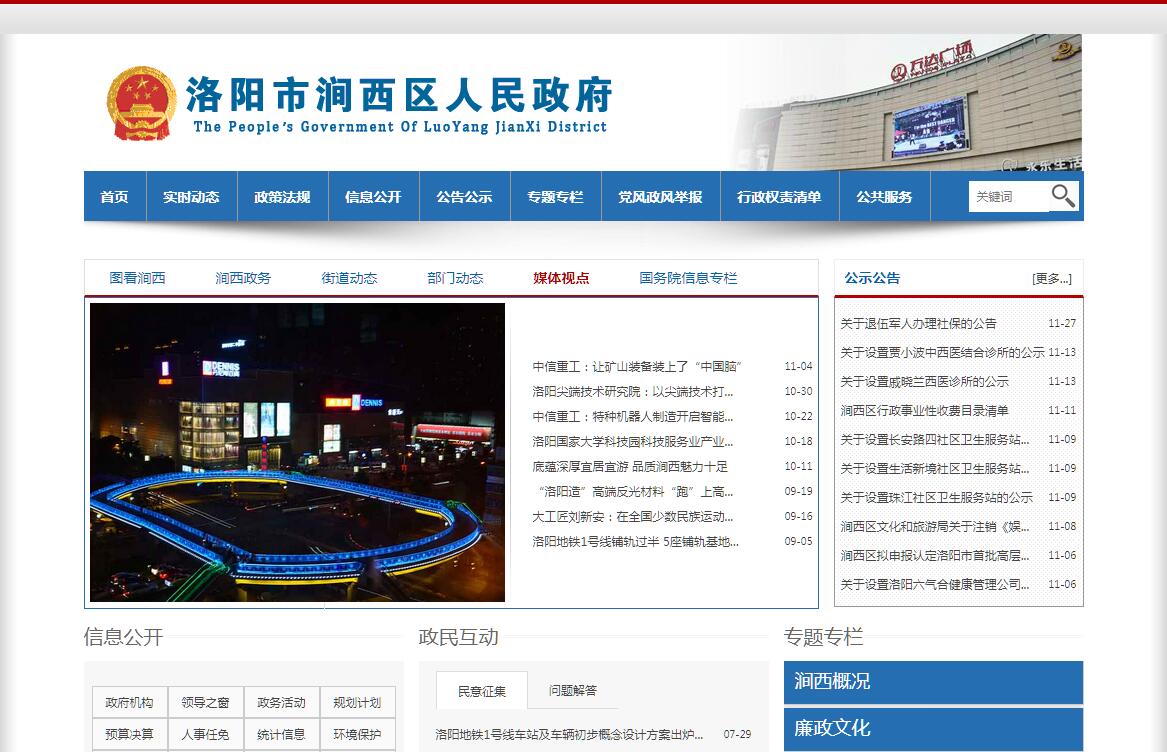1167x752 pixels.
Task: Open the 涧西概况 special column banner
Action: 932,681
